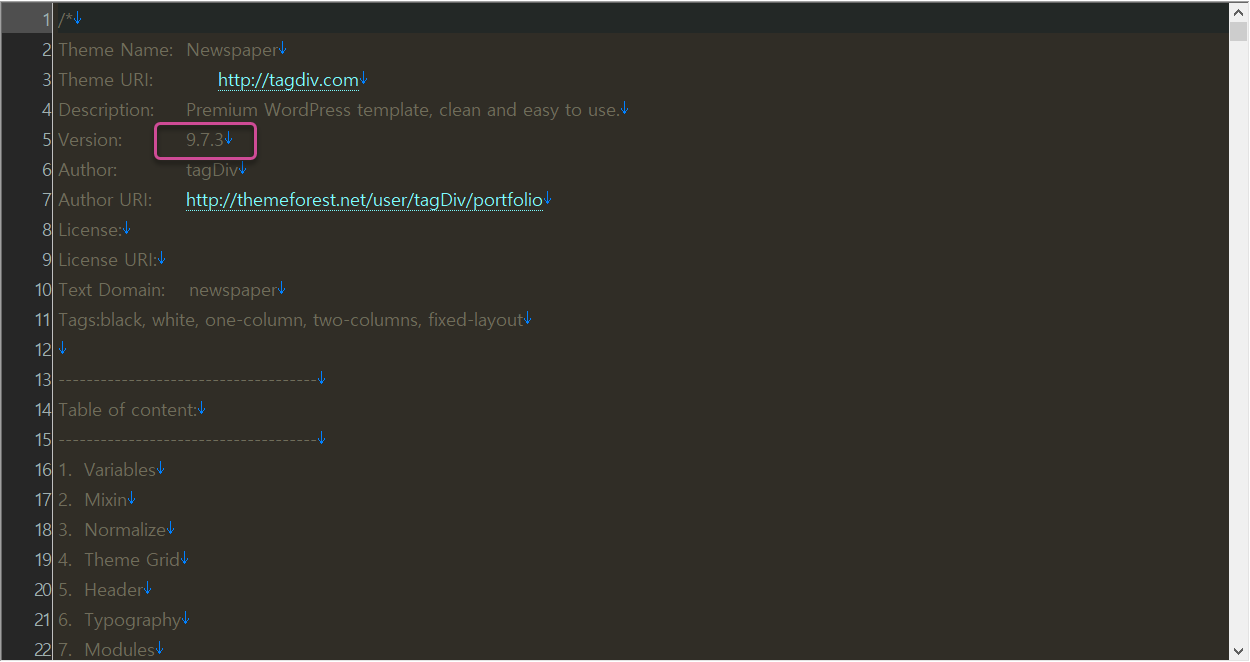Screen dimensions: 1250x662
Task: Click the 'Author:' label on line 6
Action: (88, 170)
